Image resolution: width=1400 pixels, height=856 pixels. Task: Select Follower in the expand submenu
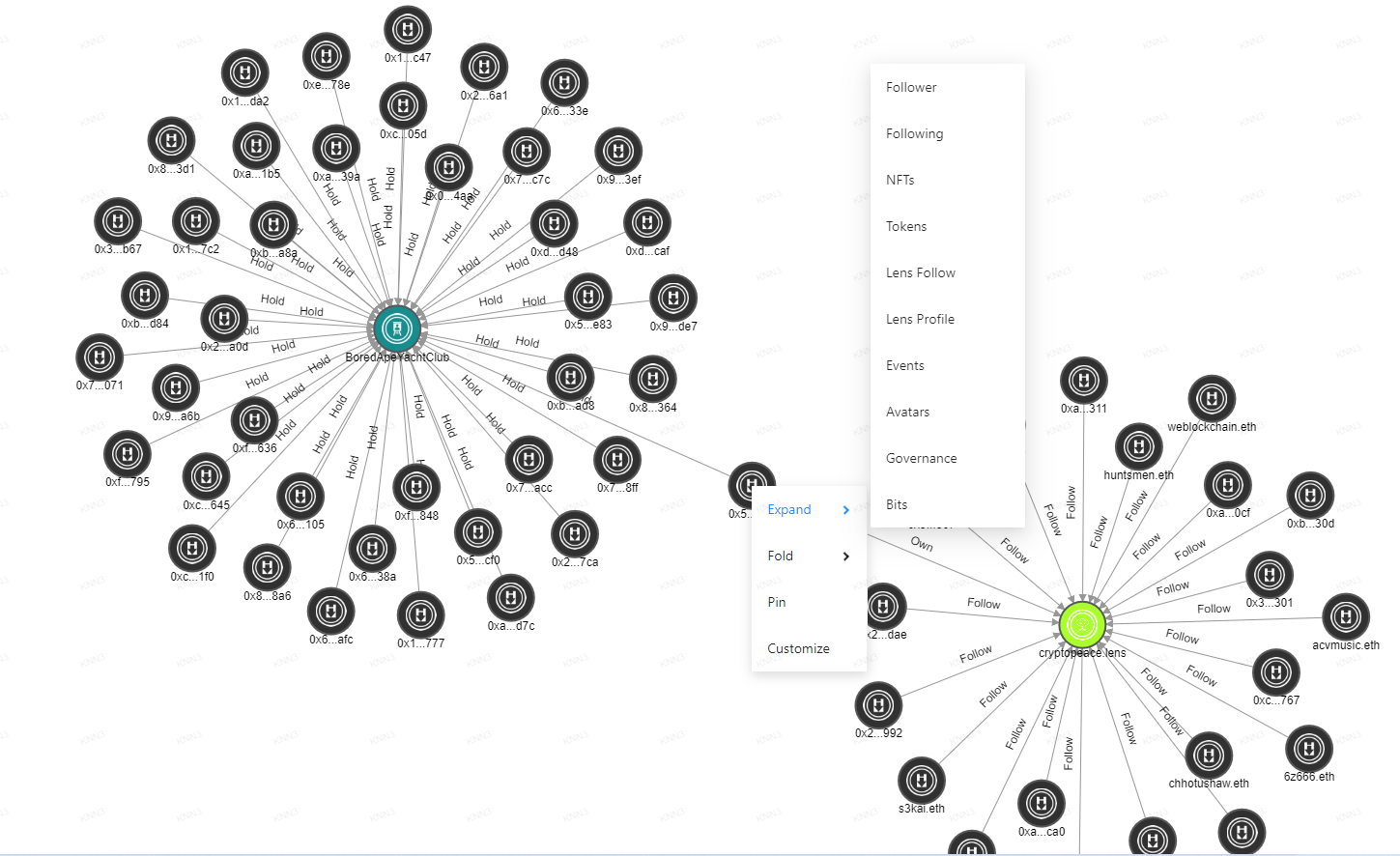click(947, 87)
